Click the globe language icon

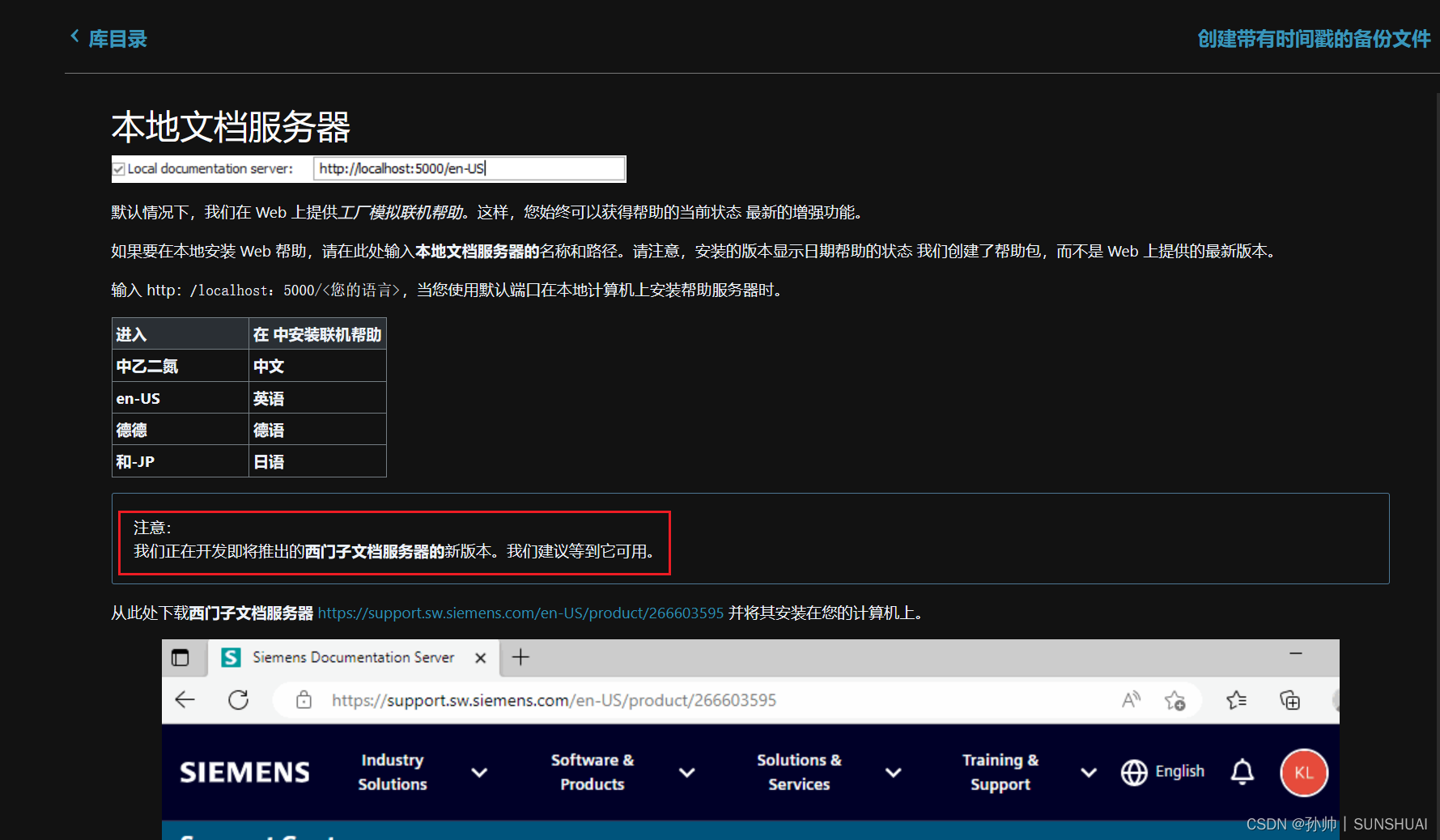click(x=1134, y=773)
